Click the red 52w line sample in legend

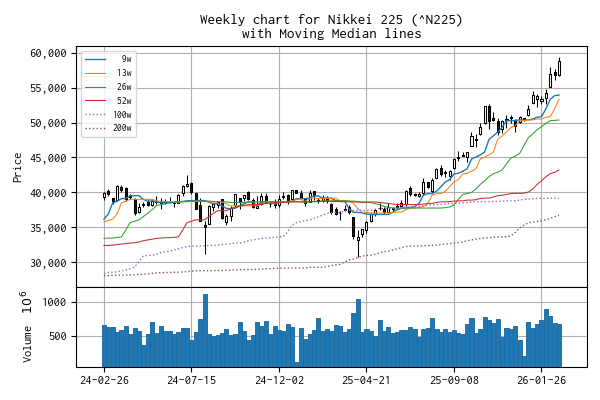pos(95,101)
